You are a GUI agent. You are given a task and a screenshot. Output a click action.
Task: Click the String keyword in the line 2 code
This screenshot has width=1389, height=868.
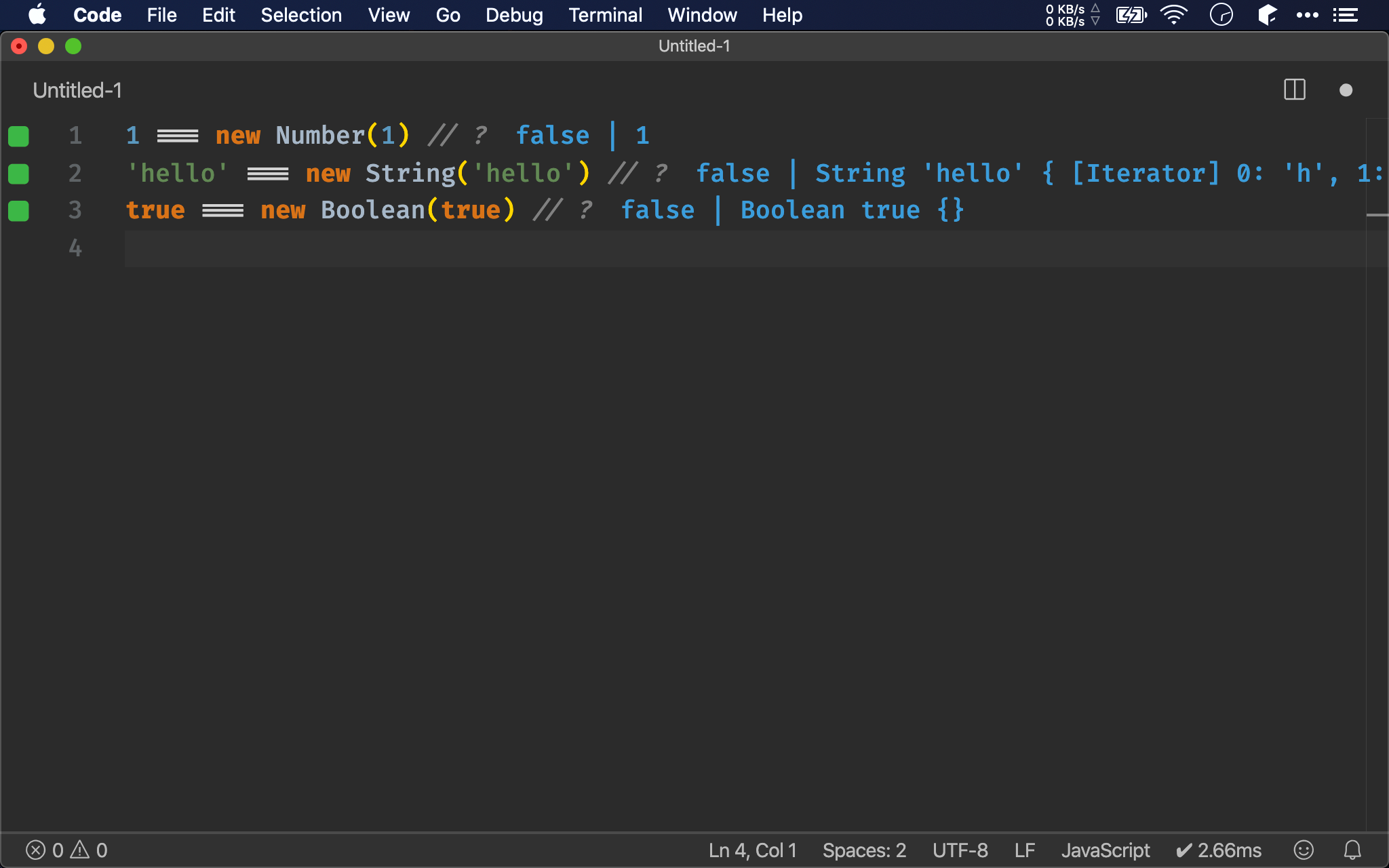(410, 173)
